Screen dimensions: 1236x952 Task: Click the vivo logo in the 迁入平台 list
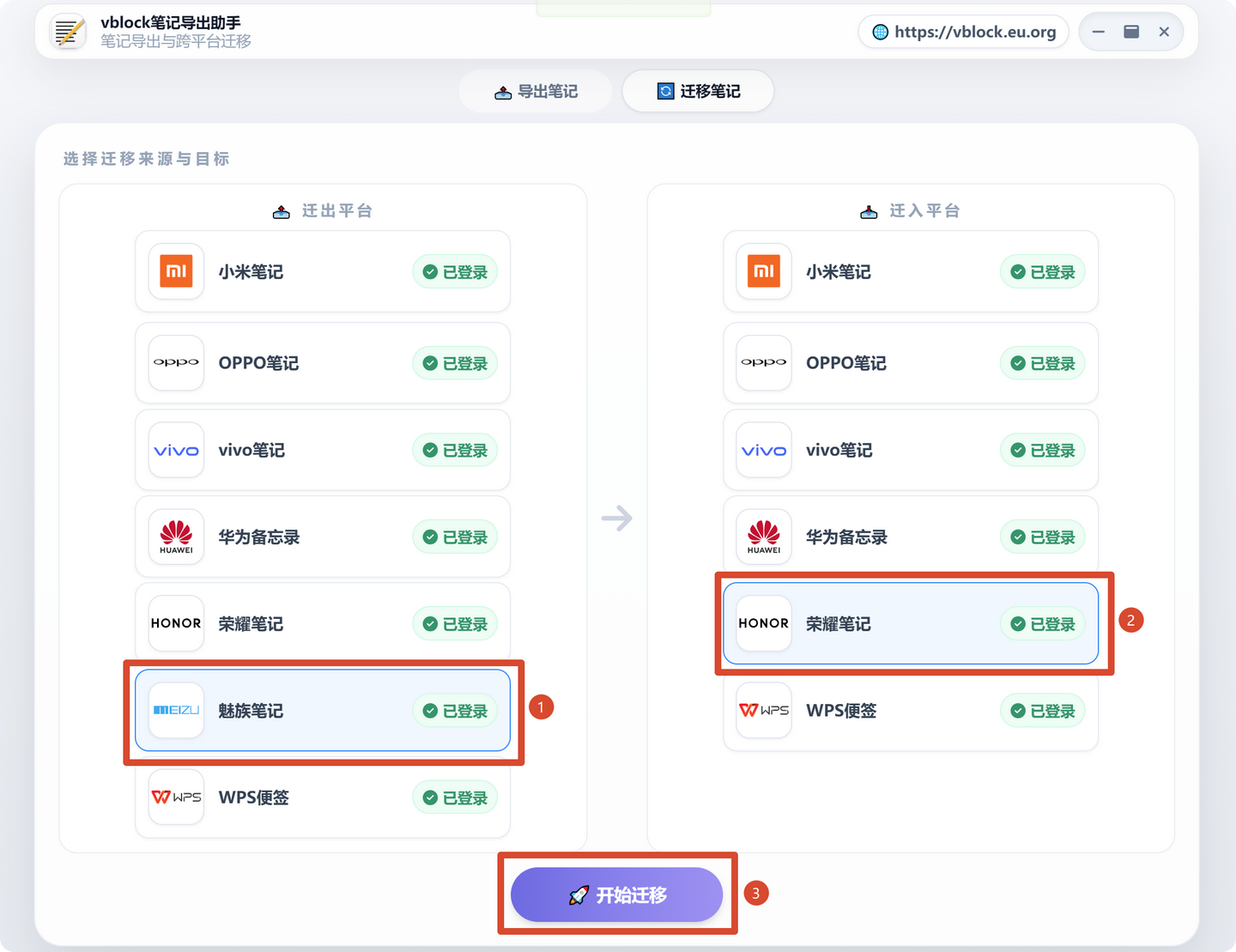(x=764, y=451)
